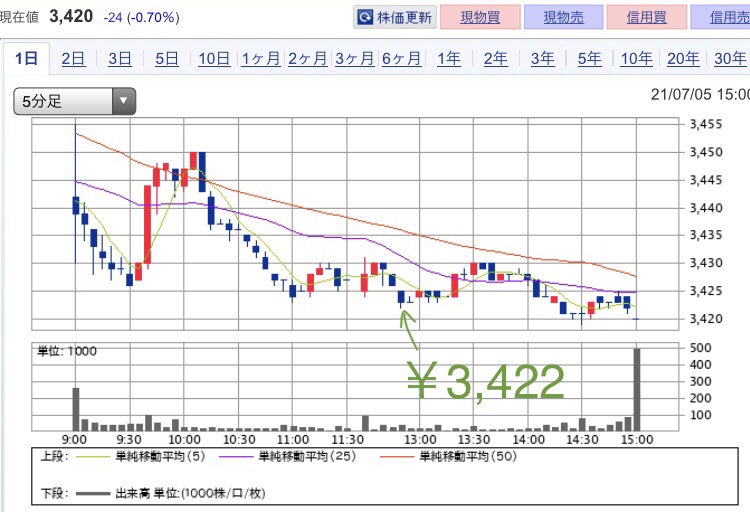
Task: Click the 3,445 price axis label
Action: [706, 180]
